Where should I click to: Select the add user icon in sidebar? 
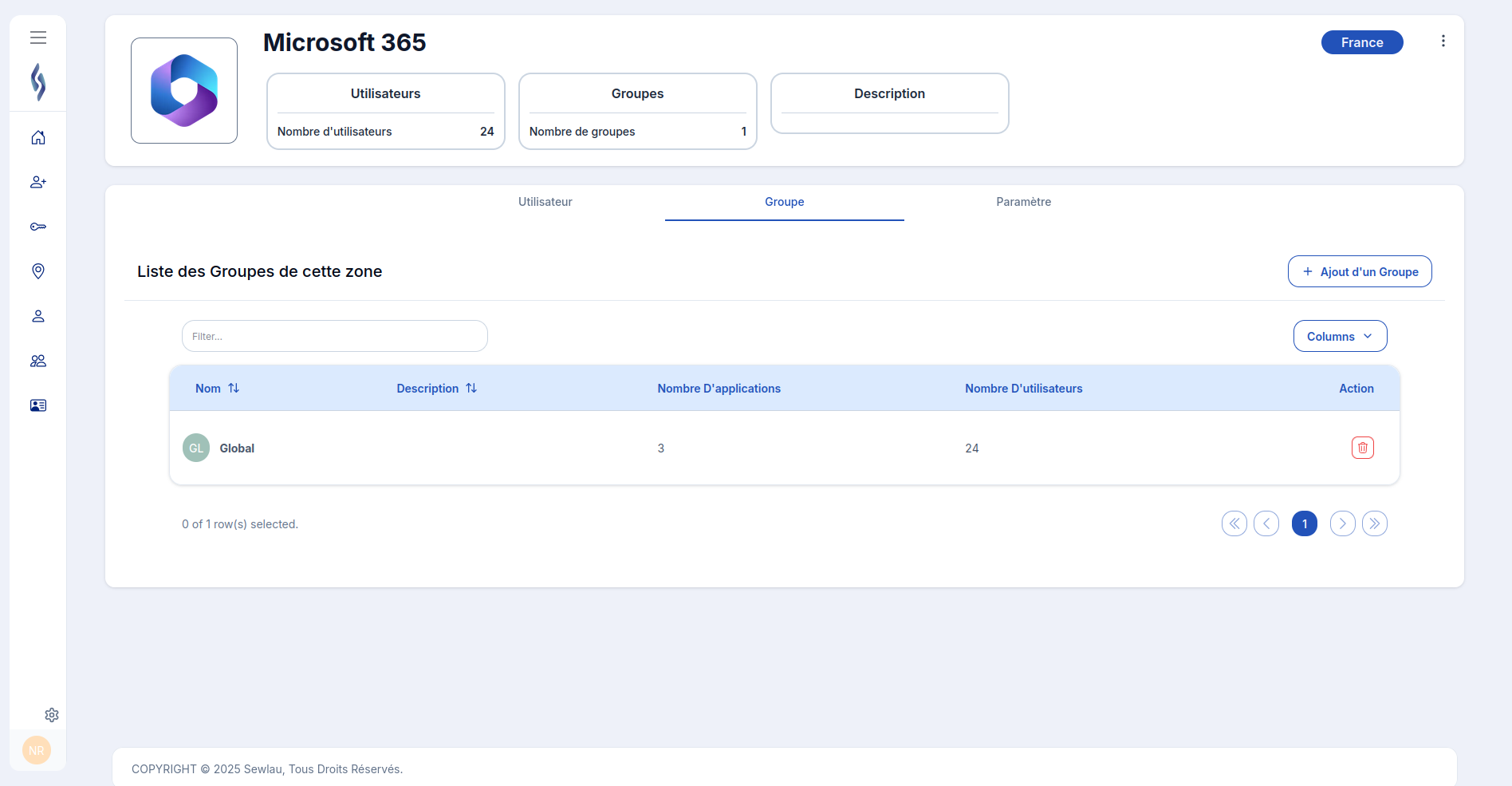37,182
